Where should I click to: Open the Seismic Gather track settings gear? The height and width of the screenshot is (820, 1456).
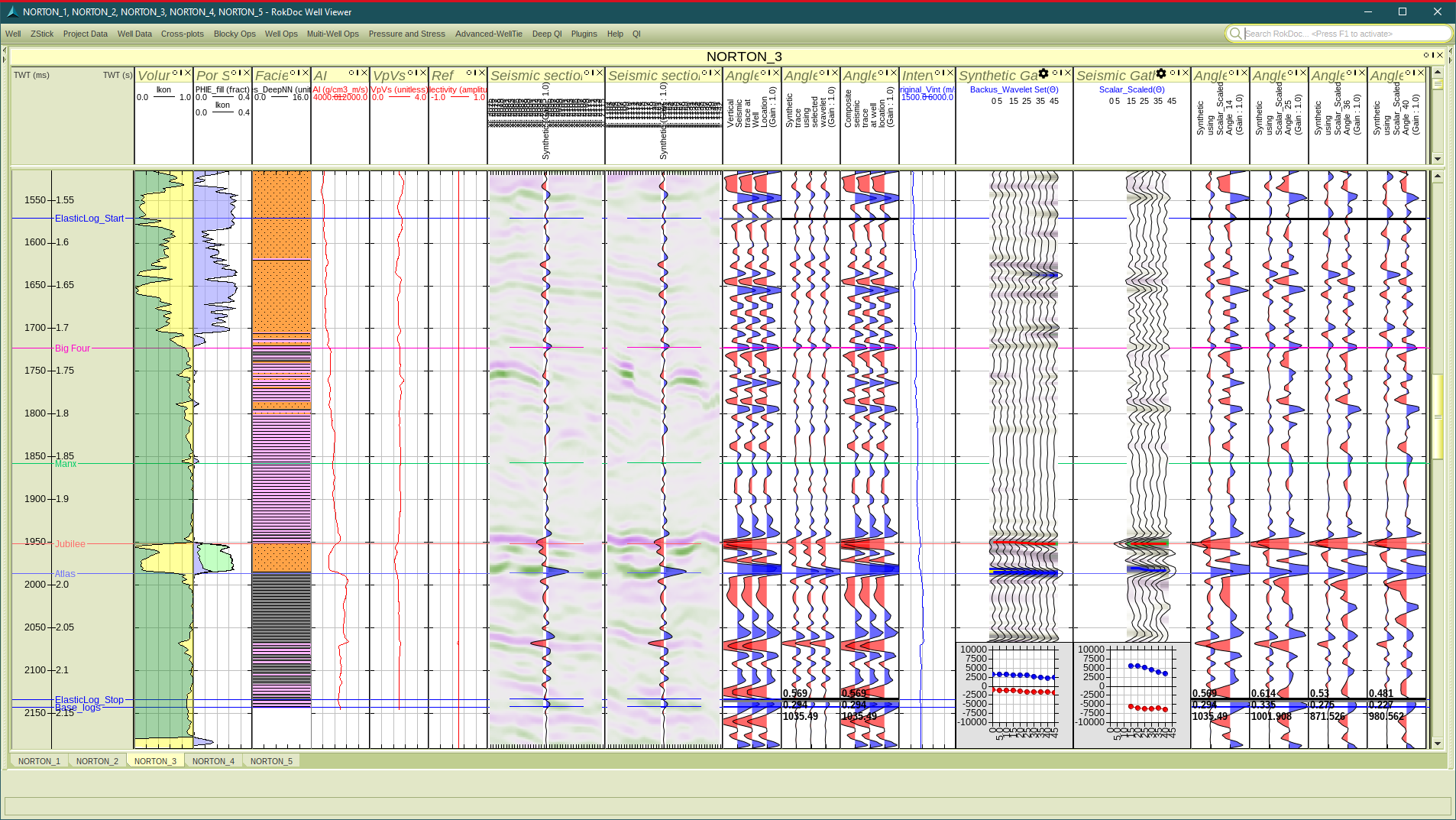[1160, 73]
